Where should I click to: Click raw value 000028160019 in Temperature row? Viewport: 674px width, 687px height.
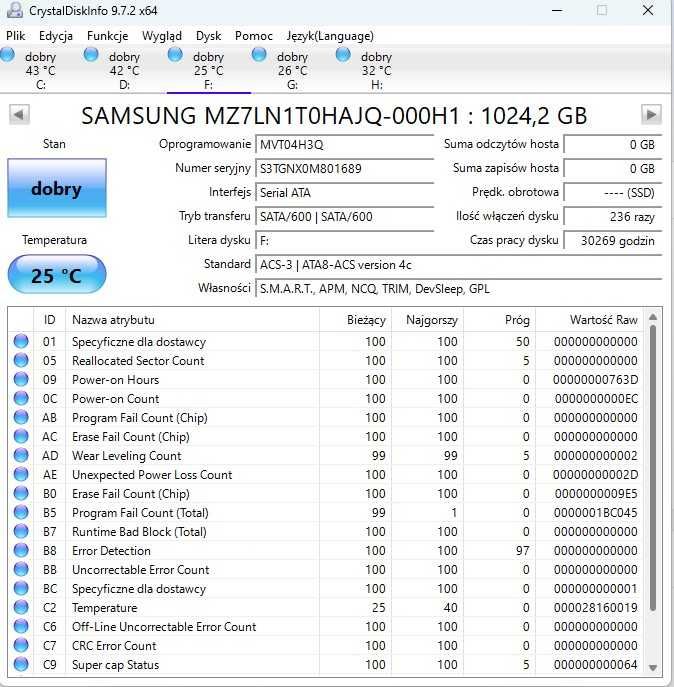coord(595,607)
